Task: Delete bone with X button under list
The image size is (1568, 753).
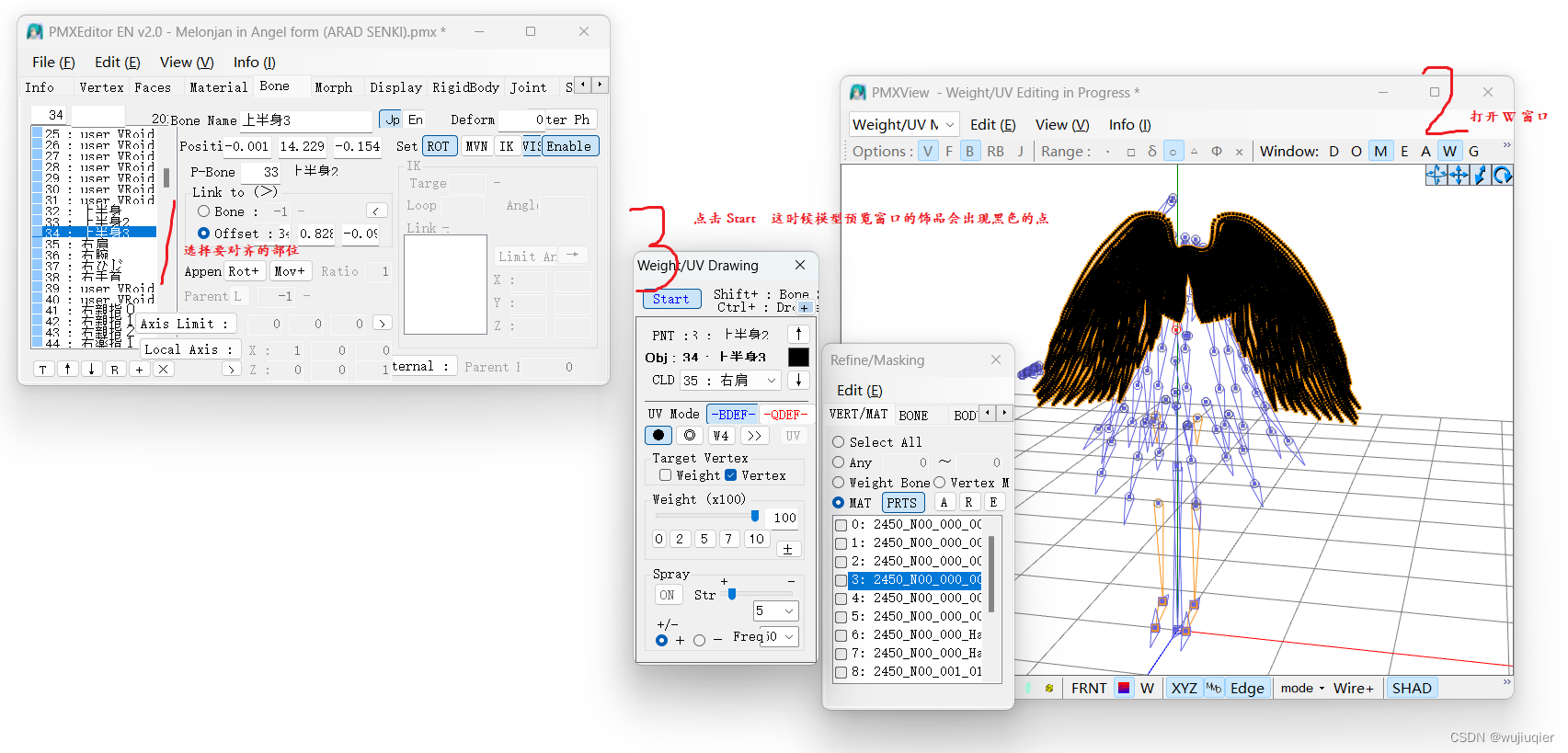Action: (163, 369)
